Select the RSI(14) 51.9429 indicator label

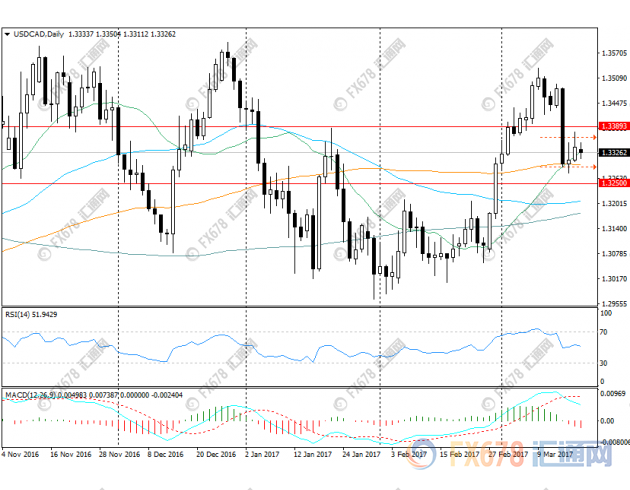click(31, 314)
